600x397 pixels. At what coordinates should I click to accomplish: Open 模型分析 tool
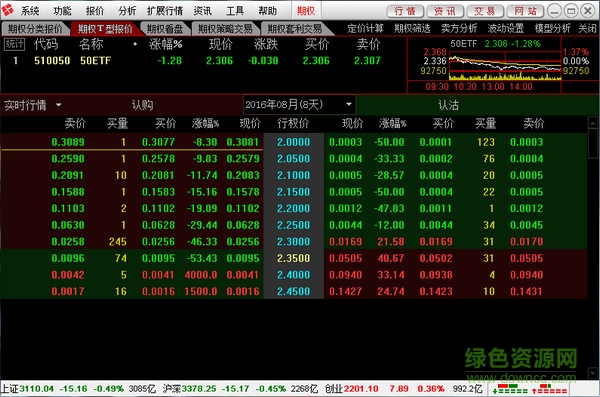pyautogui.click(x=552, y=28)
